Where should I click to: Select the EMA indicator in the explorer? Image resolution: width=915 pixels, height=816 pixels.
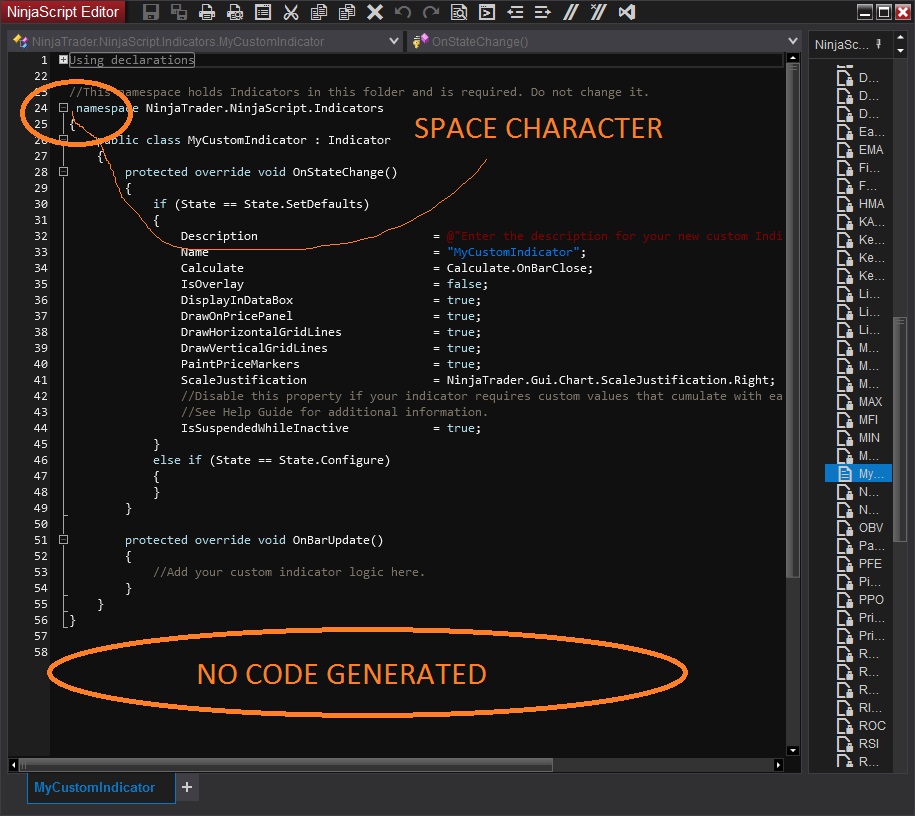870,150
